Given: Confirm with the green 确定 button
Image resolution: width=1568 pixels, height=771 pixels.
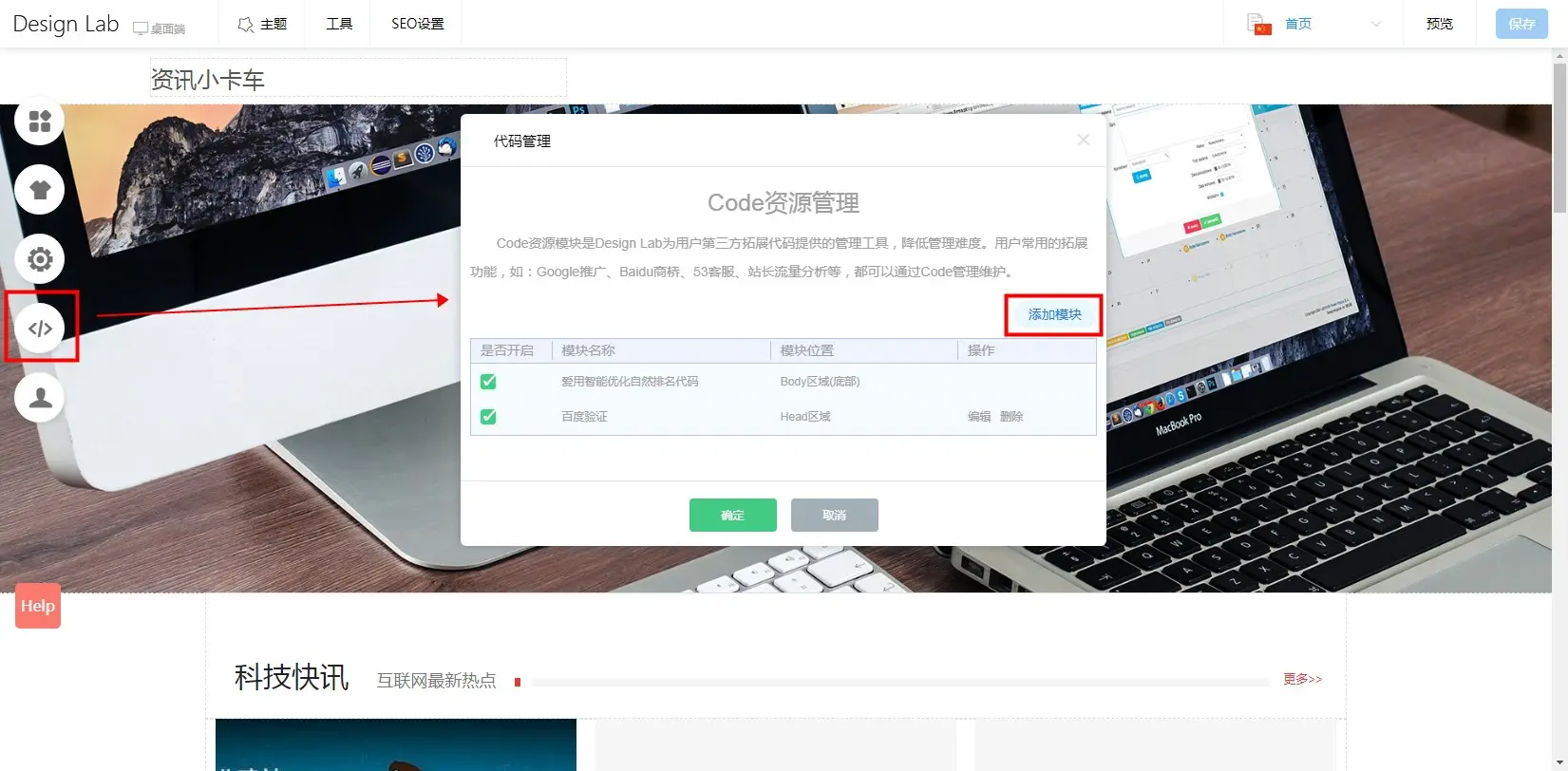Looking at the screenshot, I should tap(732, 515).
